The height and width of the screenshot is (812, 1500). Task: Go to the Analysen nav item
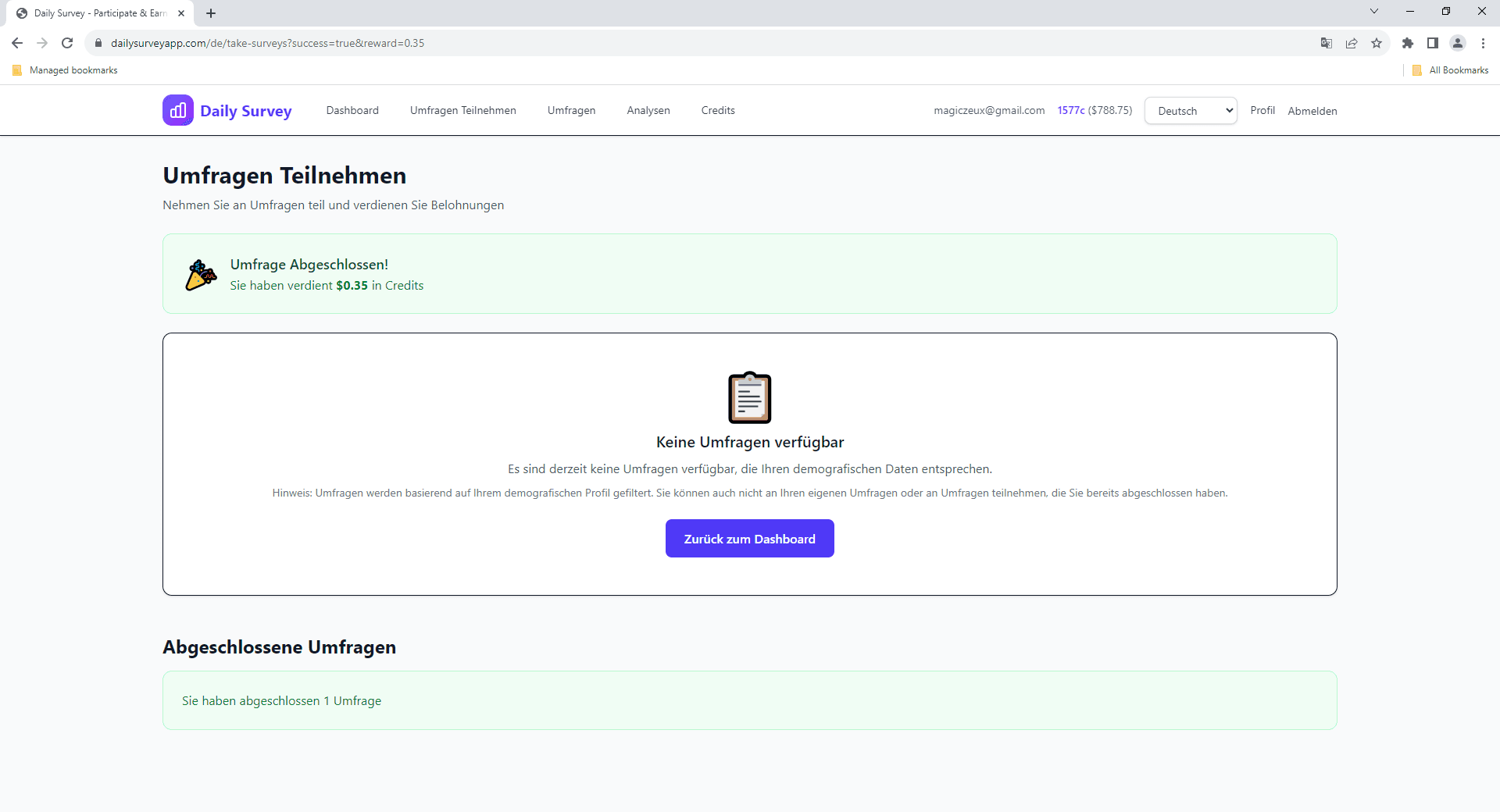(648, 110)
